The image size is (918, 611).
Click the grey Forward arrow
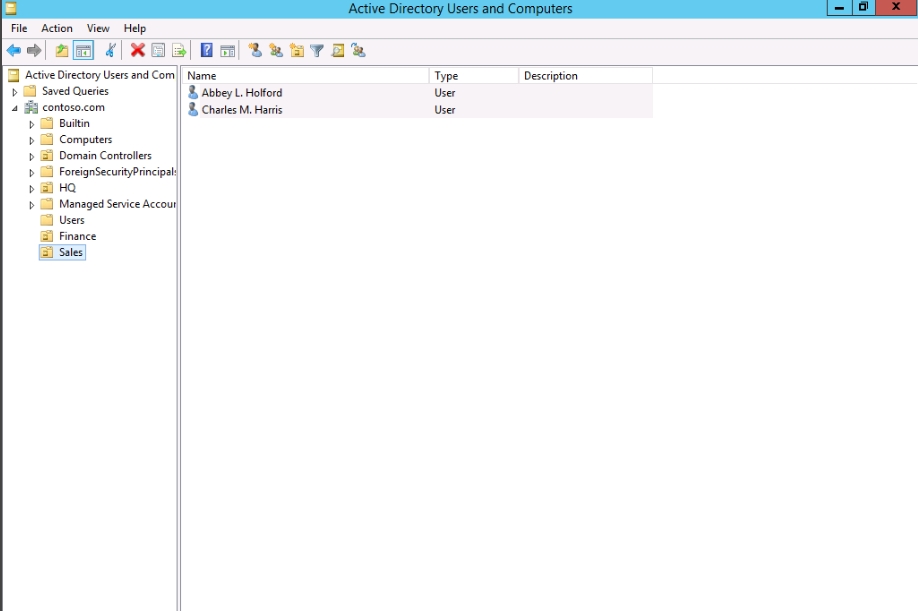(x=34, y=51)
